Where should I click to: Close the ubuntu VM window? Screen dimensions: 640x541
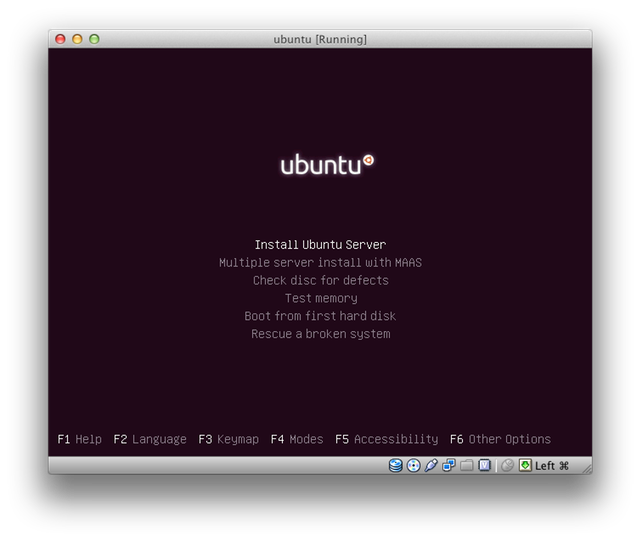click(x=60, y=39)
